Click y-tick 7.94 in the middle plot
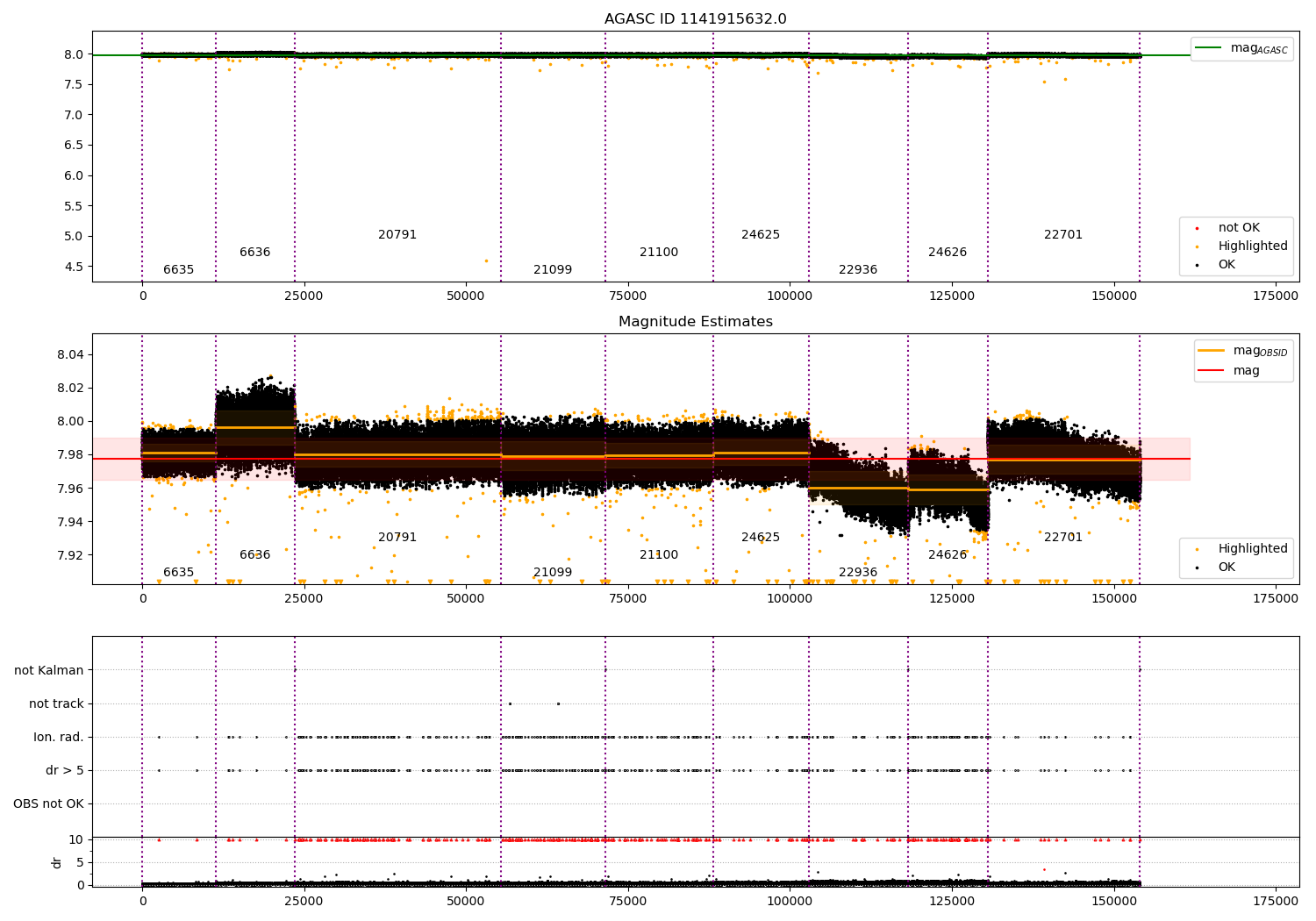Screen dimensions: 1316x921 pyautogui.click(x=70, y=522)
